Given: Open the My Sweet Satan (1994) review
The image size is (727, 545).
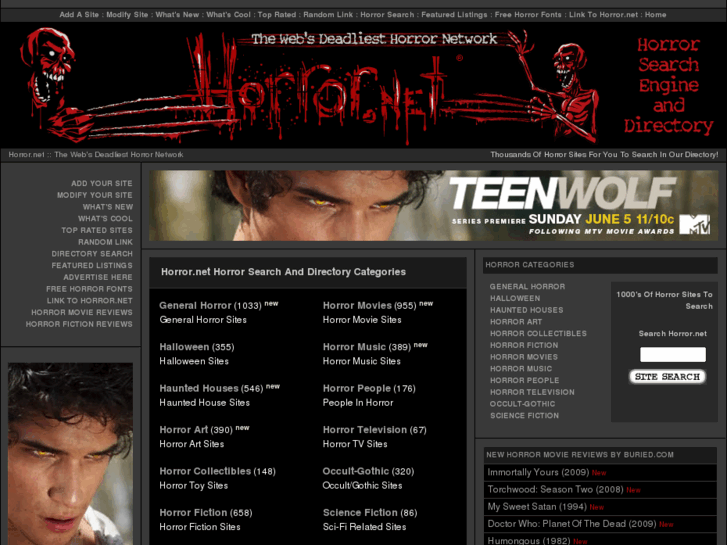Looking at the screenshot, I should coord(537,507).
